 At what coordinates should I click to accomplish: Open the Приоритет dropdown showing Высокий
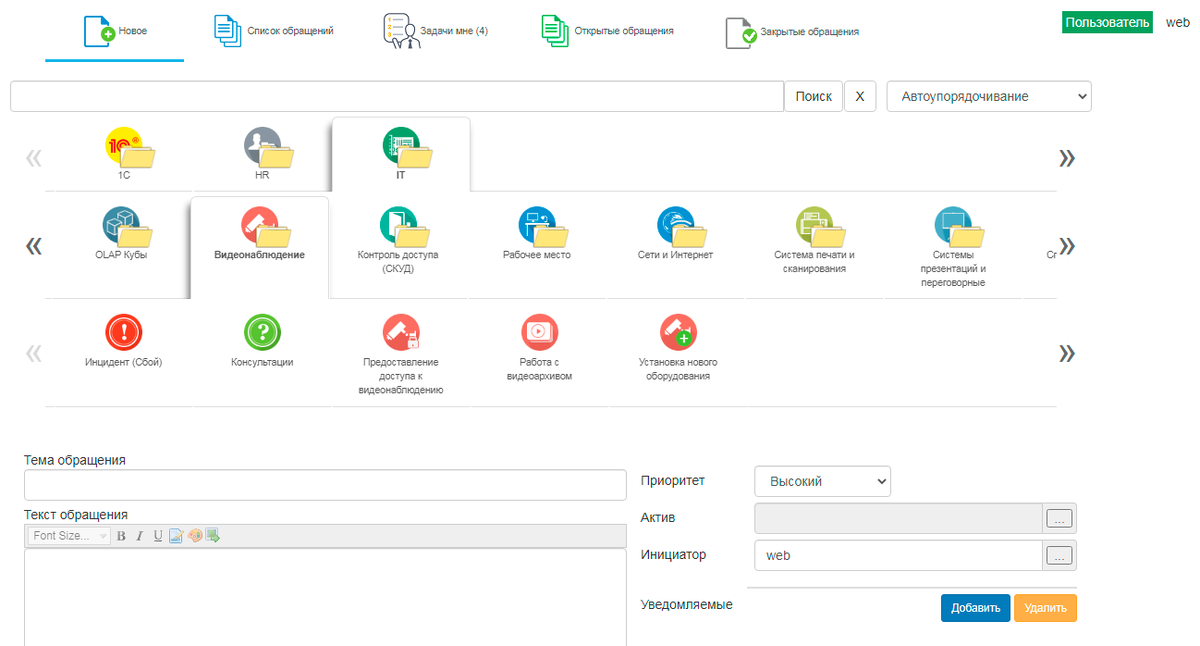point(822,481)
